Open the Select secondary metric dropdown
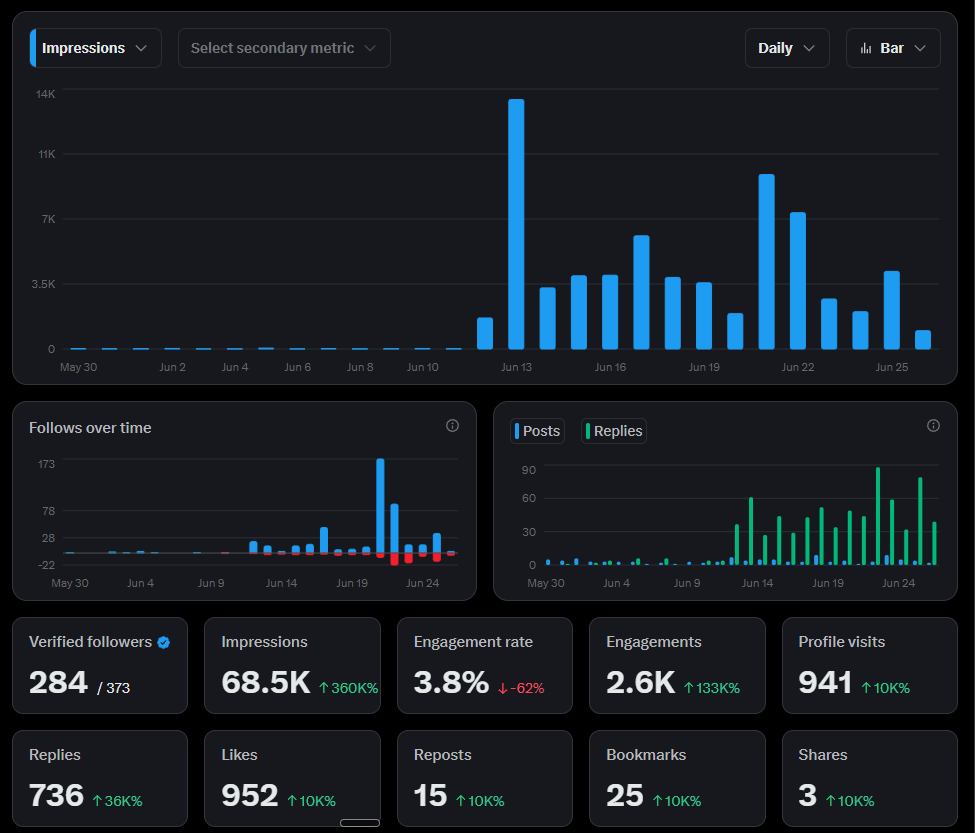This screenshot has height=833, width=975. tap(284, 48)
